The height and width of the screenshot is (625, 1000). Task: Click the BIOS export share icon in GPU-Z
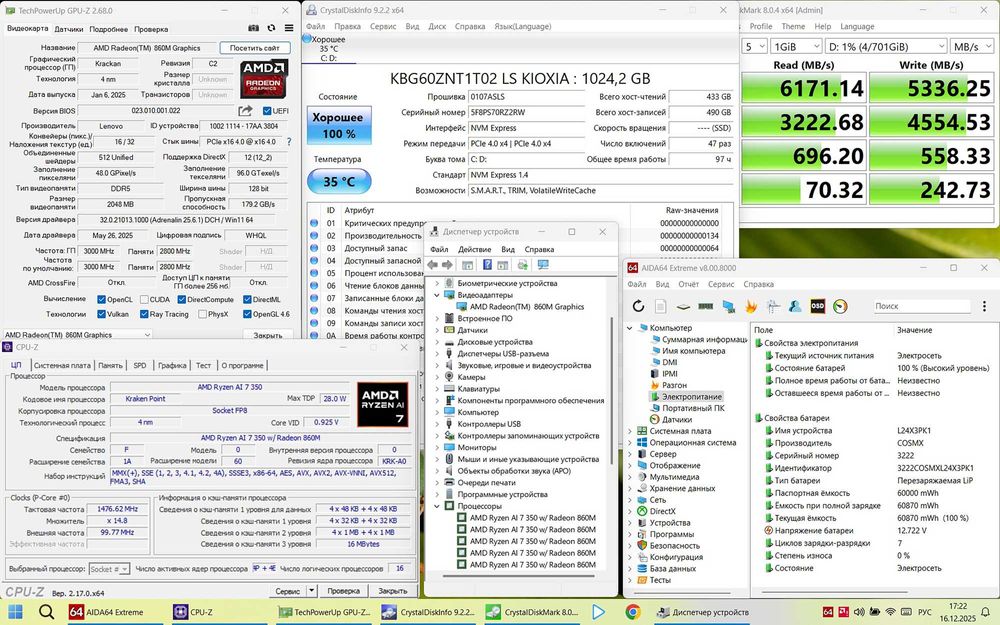(x=246, y=110)
